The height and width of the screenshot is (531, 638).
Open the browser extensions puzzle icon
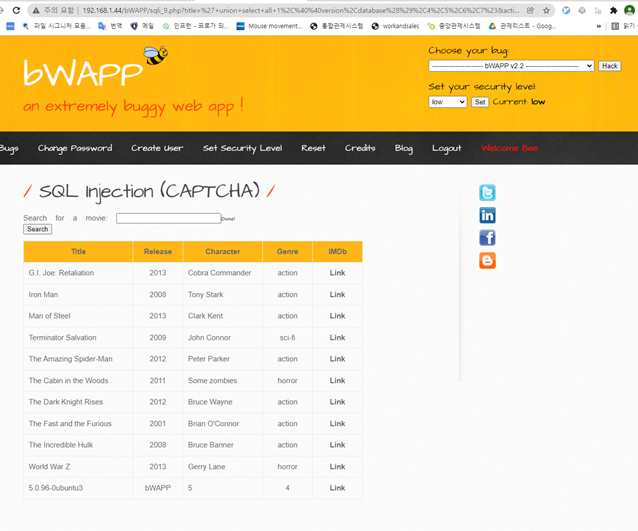click(x=614, y=11)
